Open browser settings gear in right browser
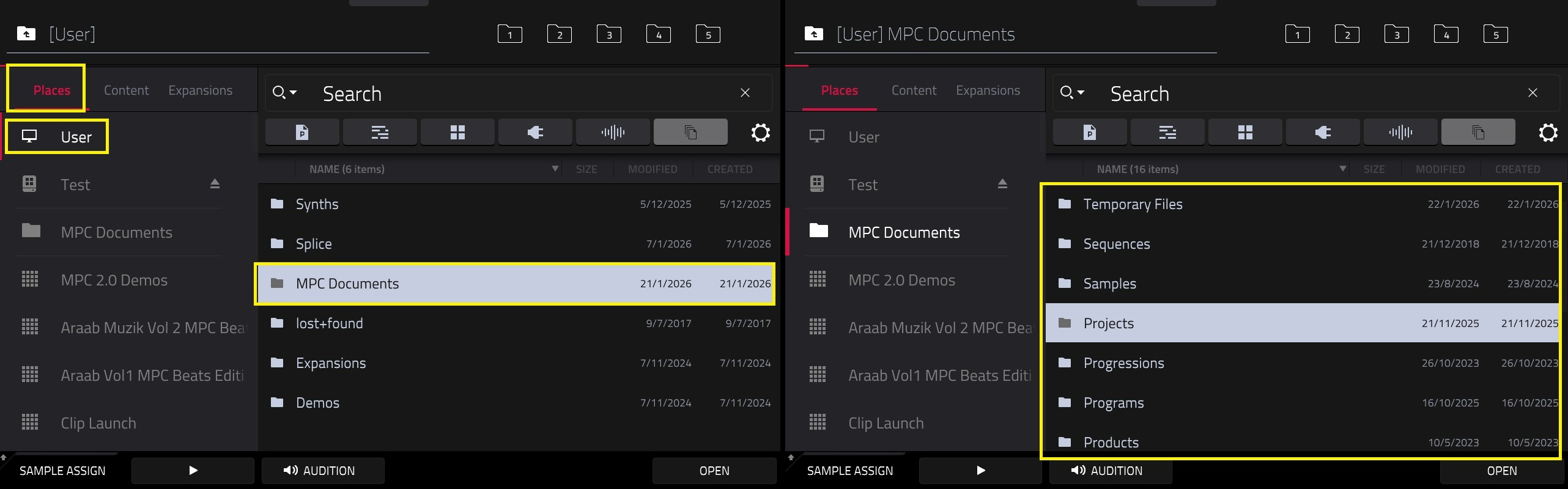The image size is (1568, 489). coord(1548,132)
